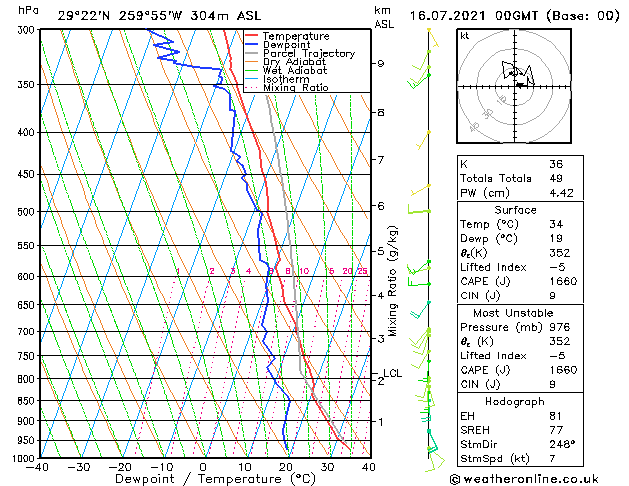This screenshot has width=629, height=486.
Task: Click the K index value 36
Action: pos(556,164)
